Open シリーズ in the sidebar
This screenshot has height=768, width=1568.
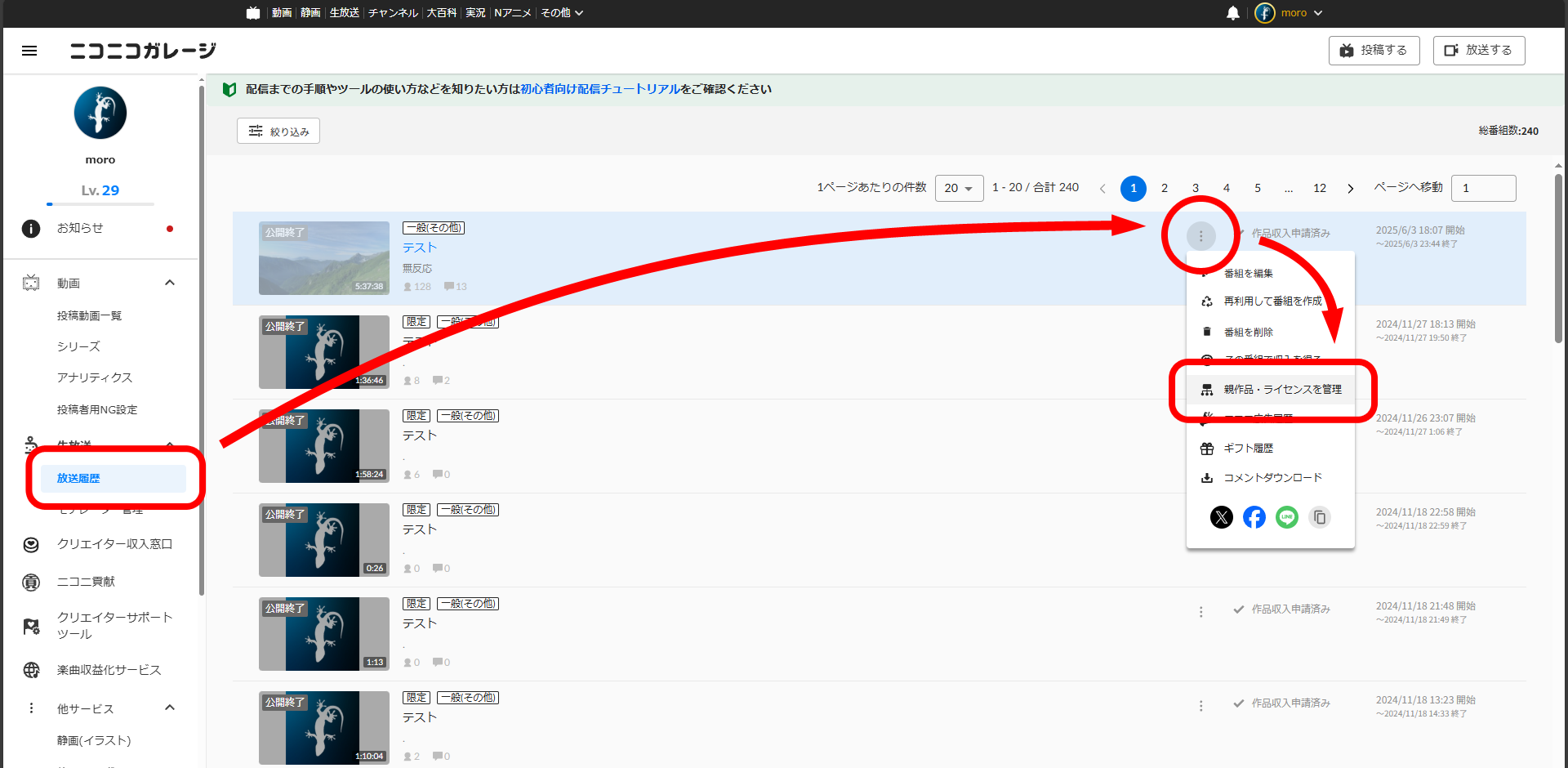(78, 346)
